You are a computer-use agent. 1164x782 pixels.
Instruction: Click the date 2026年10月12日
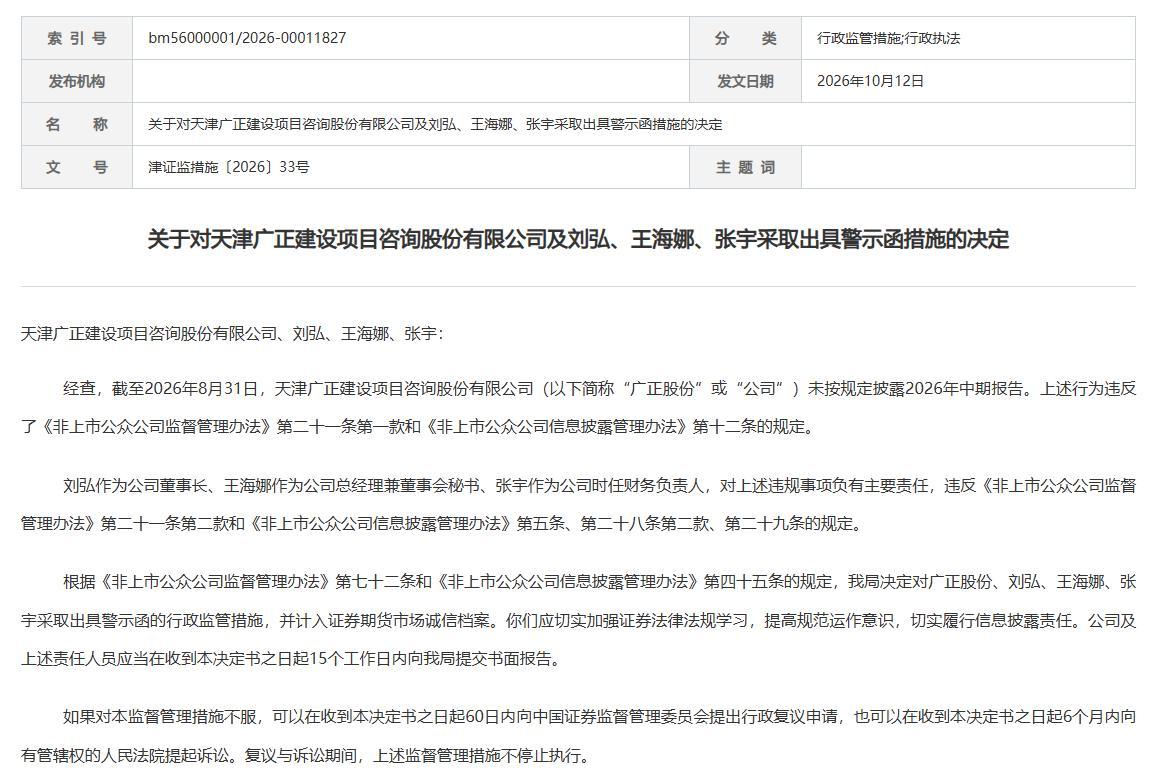(x=870, y=81)
